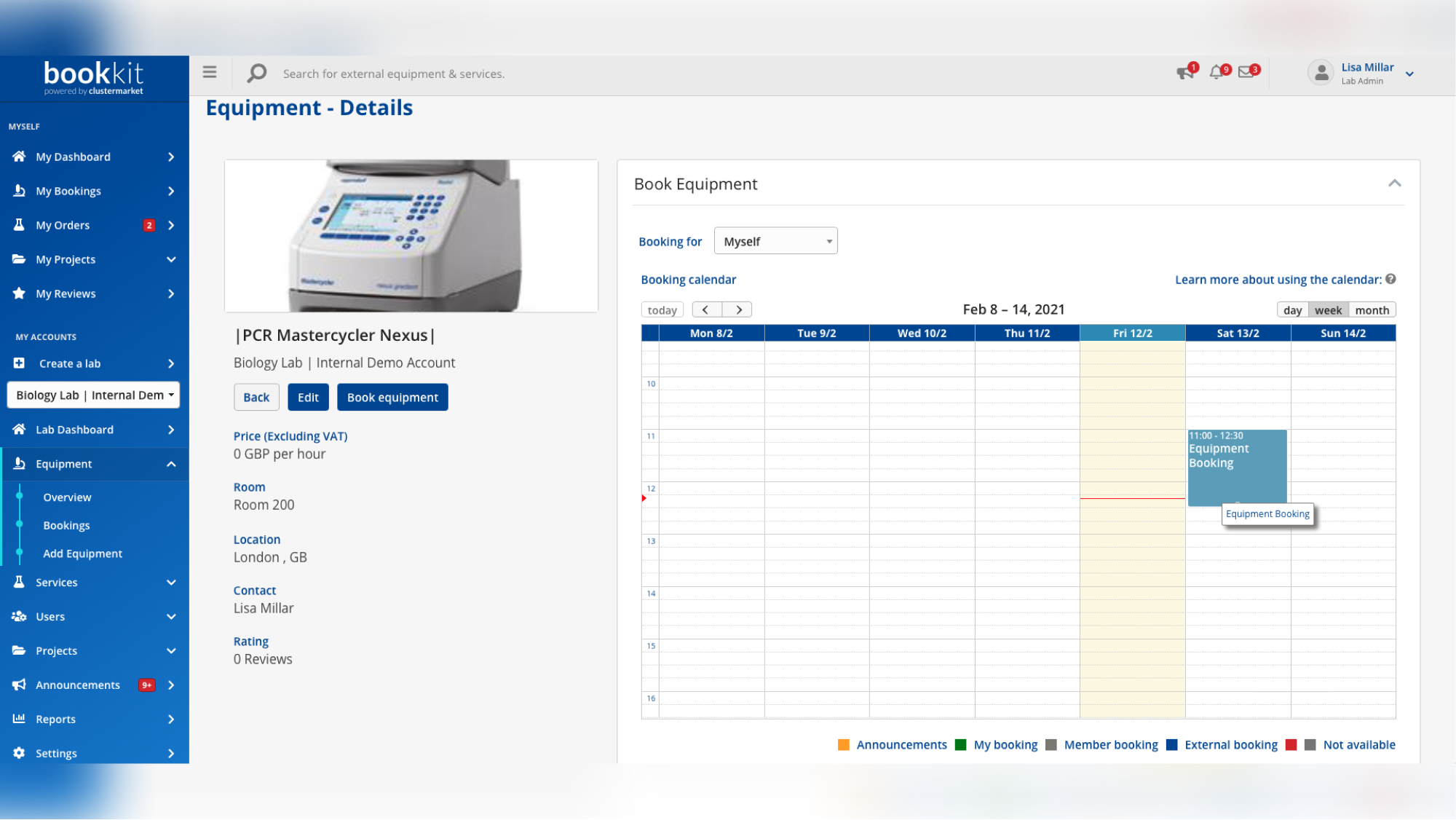Open the Announcements megaphone in the sidebar

pos(77,685)
